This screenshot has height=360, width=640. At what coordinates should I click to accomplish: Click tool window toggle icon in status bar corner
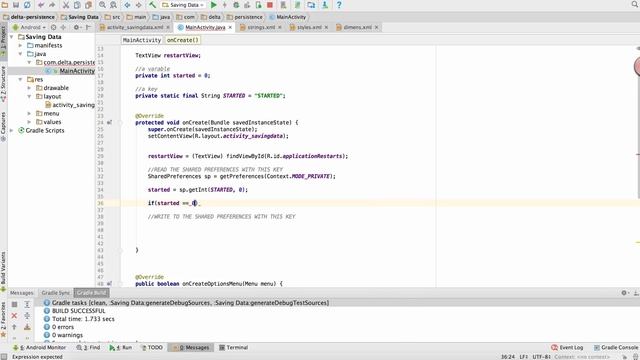(4, 357)
